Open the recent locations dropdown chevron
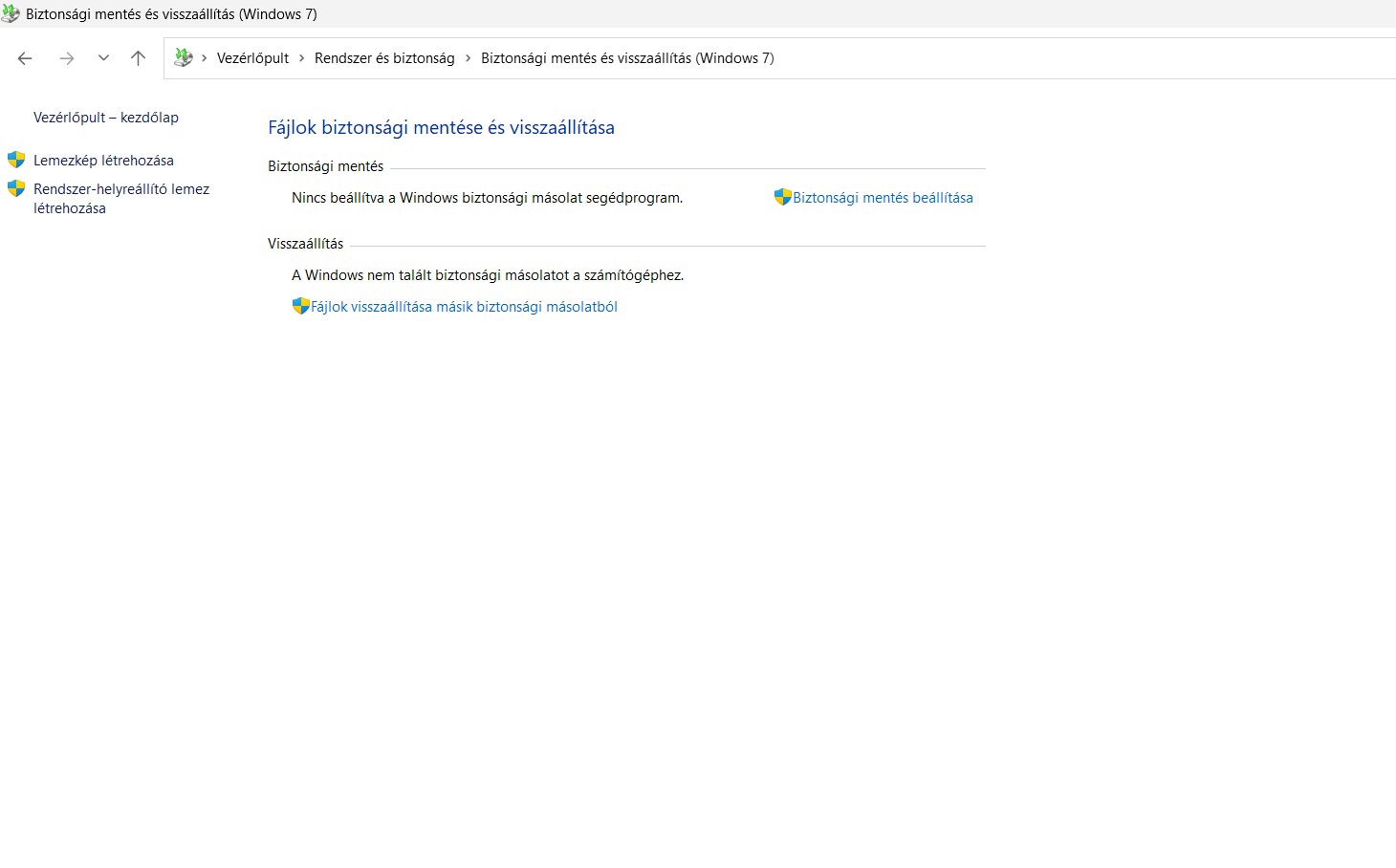The height and width of the screenshot is (868, 1396). (x=103, y=58)
